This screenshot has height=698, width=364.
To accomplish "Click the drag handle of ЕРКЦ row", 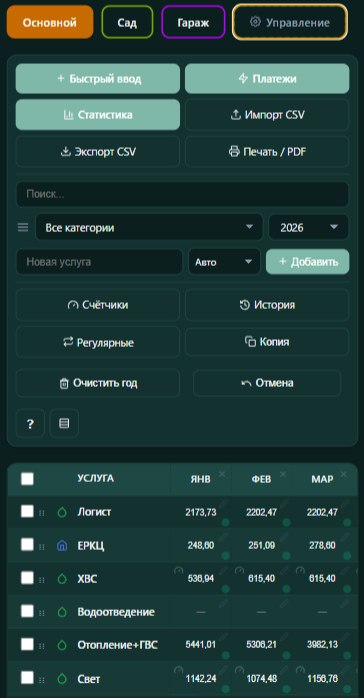I will point(42,546).
